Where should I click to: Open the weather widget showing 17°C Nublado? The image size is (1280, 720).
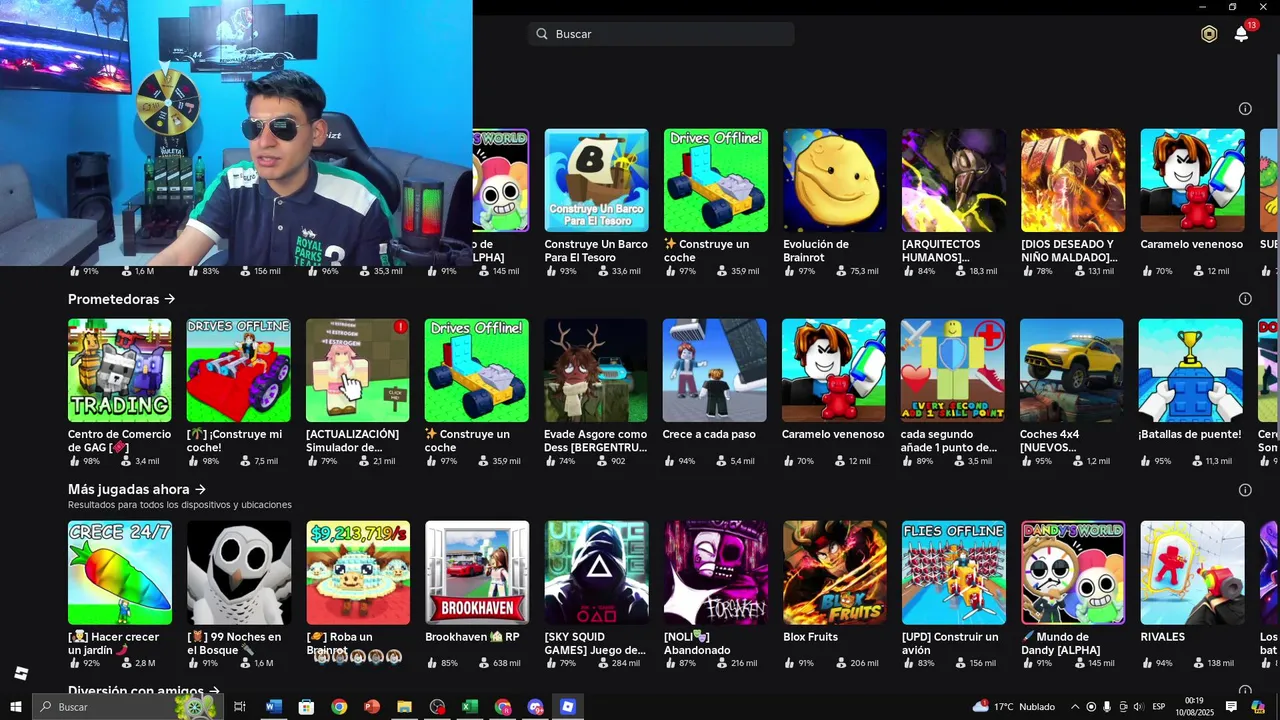1014,707
